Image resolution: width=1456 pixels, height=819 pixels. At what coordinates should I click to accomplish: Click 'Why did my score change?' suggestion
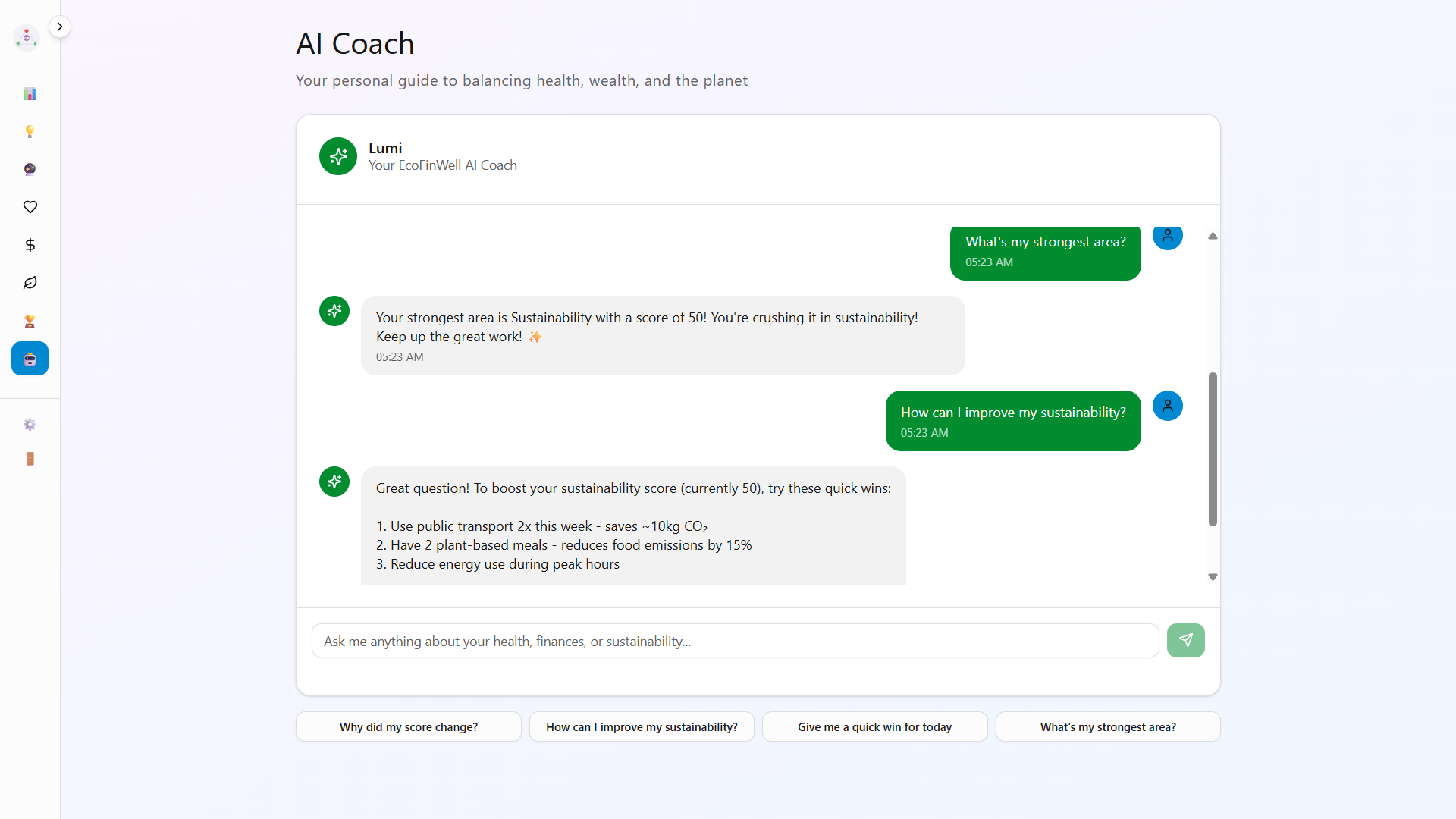(408, 726)
